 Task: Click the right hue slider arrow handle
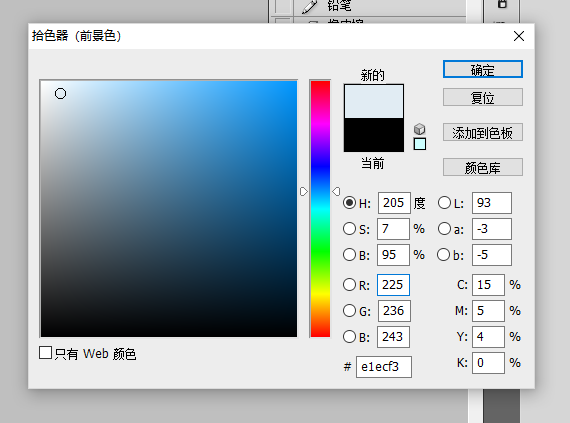[336, 192]
